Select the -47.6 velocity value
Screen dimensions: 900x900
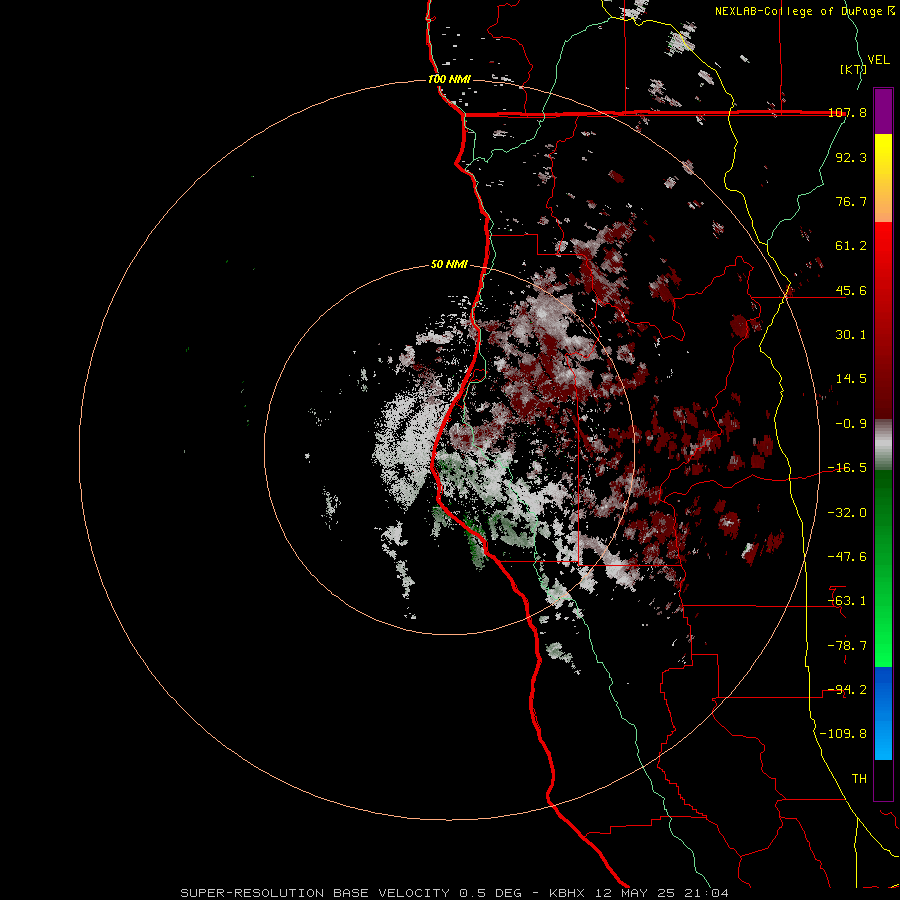847,557
